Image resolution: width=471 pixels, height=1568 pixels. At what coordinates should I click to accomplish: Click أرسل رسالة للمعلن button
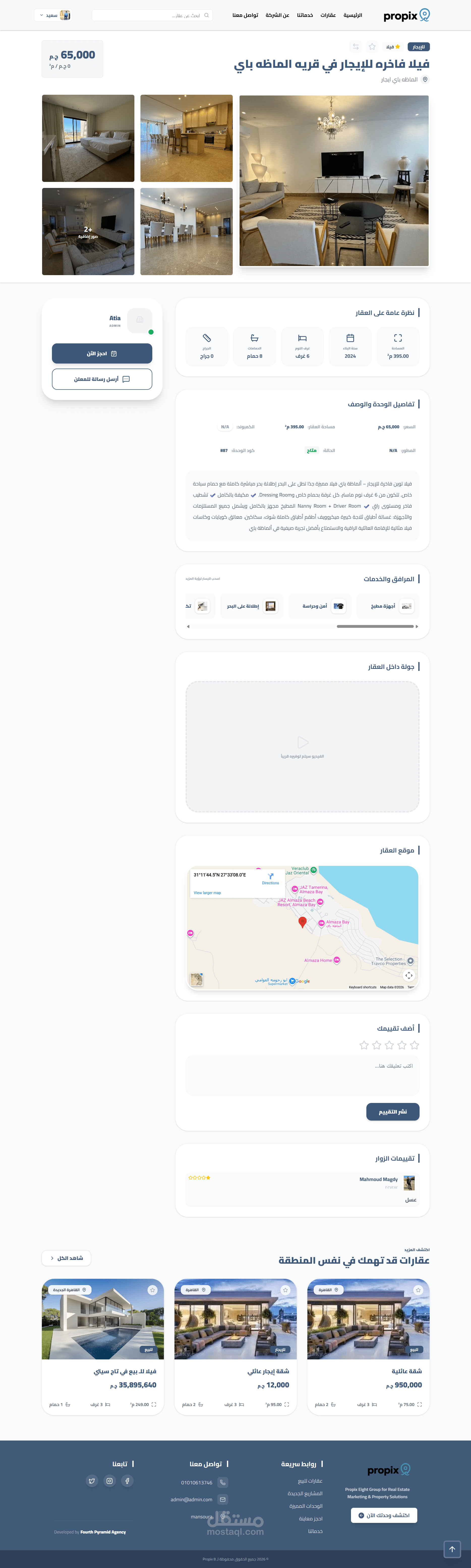pyautogui.click(x=102, y=379)
